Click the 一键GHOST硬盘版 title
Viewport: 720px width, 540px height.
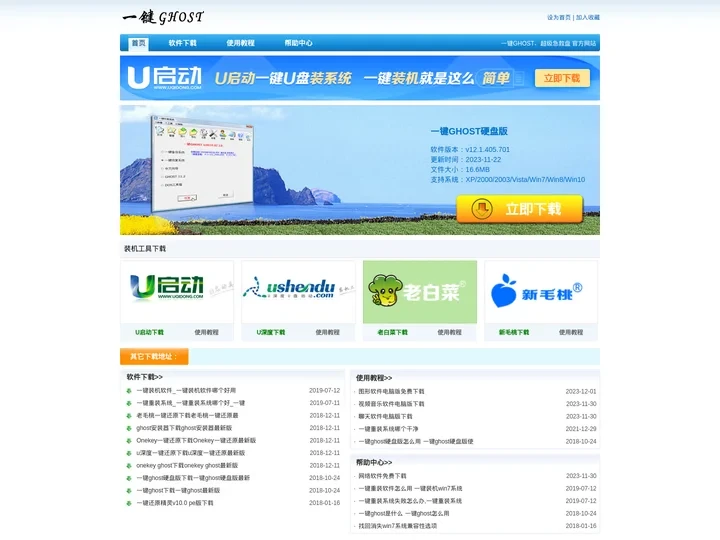coord(469,131)
